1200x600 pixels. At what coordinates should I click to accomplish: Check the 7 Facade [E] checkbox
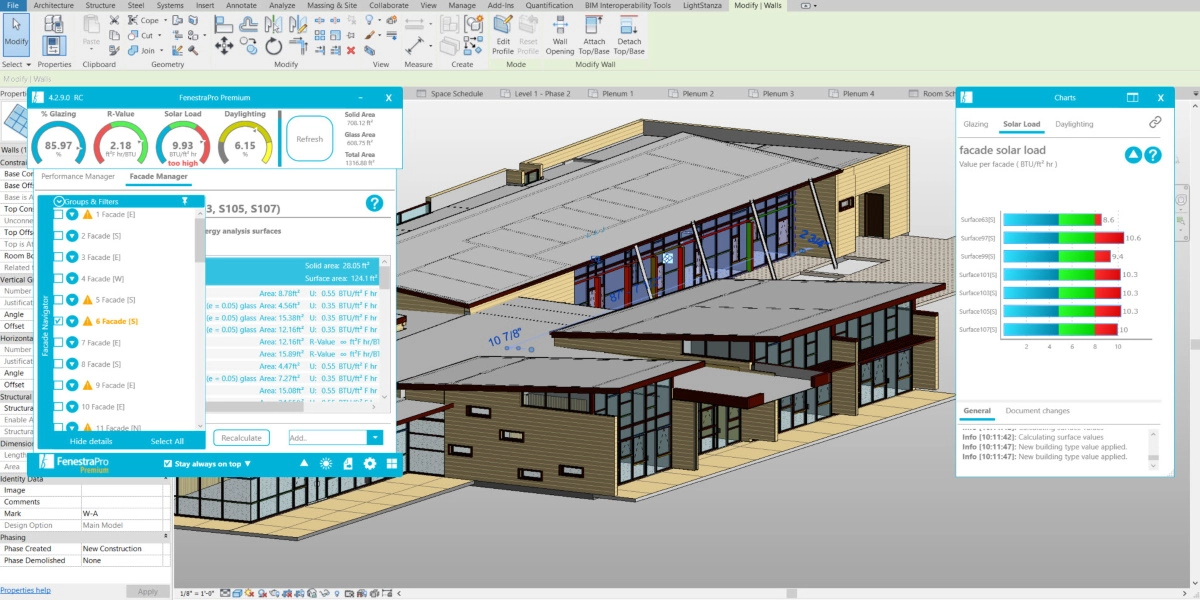click(59, 343)
